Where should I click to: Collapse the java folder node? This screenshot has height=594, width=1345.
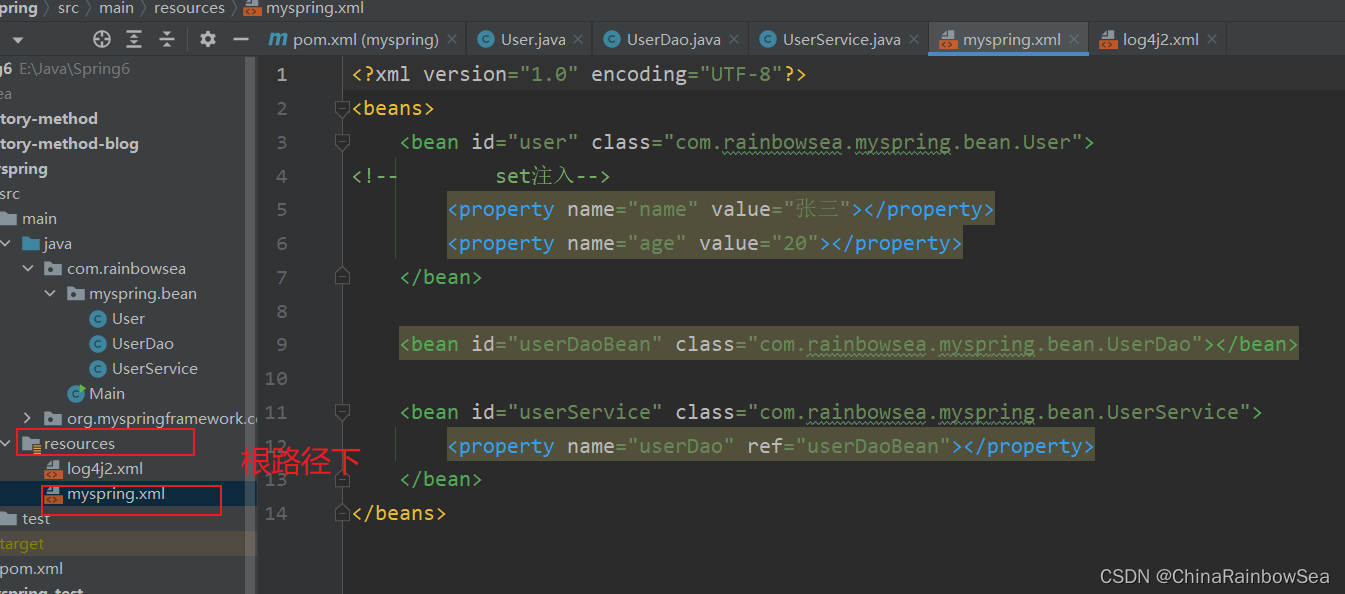coord(7,243)
